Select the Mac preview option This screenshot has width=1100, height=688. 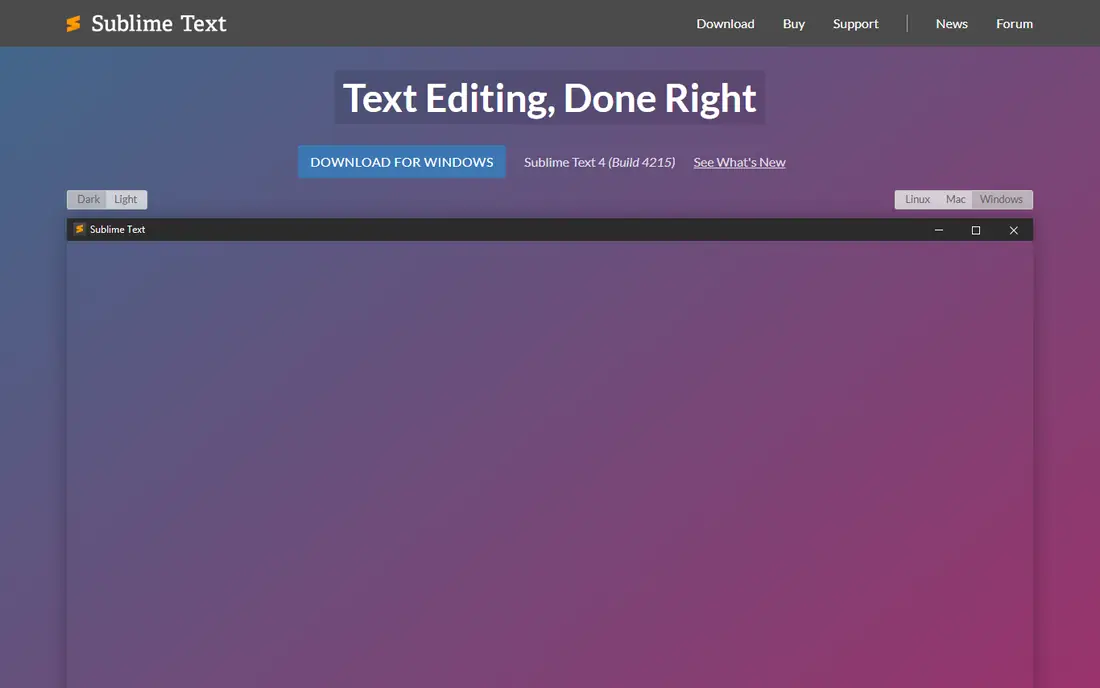tap(955, 199)
